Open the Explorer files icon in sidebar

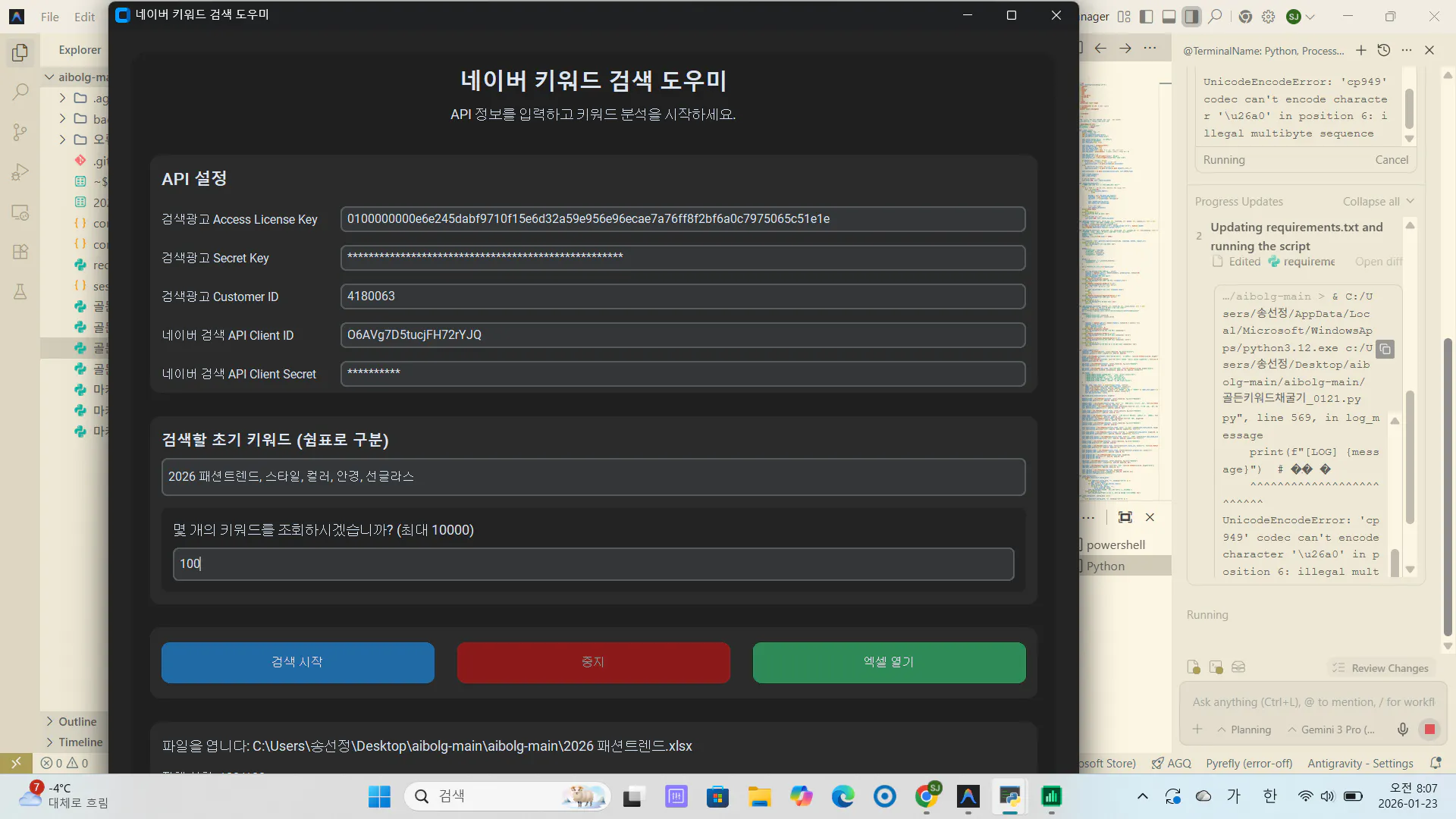click(20, 52)
